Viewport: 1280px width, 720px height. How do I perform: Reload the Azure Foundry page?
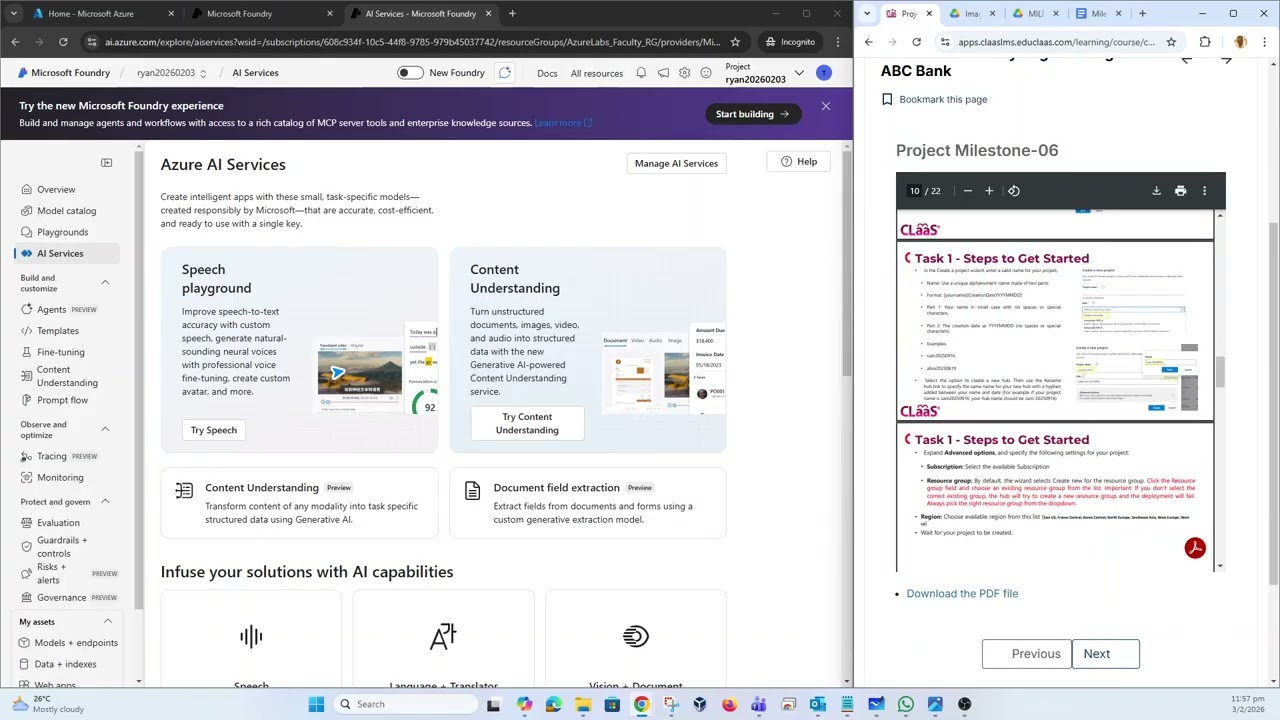(x=63, y=42)
